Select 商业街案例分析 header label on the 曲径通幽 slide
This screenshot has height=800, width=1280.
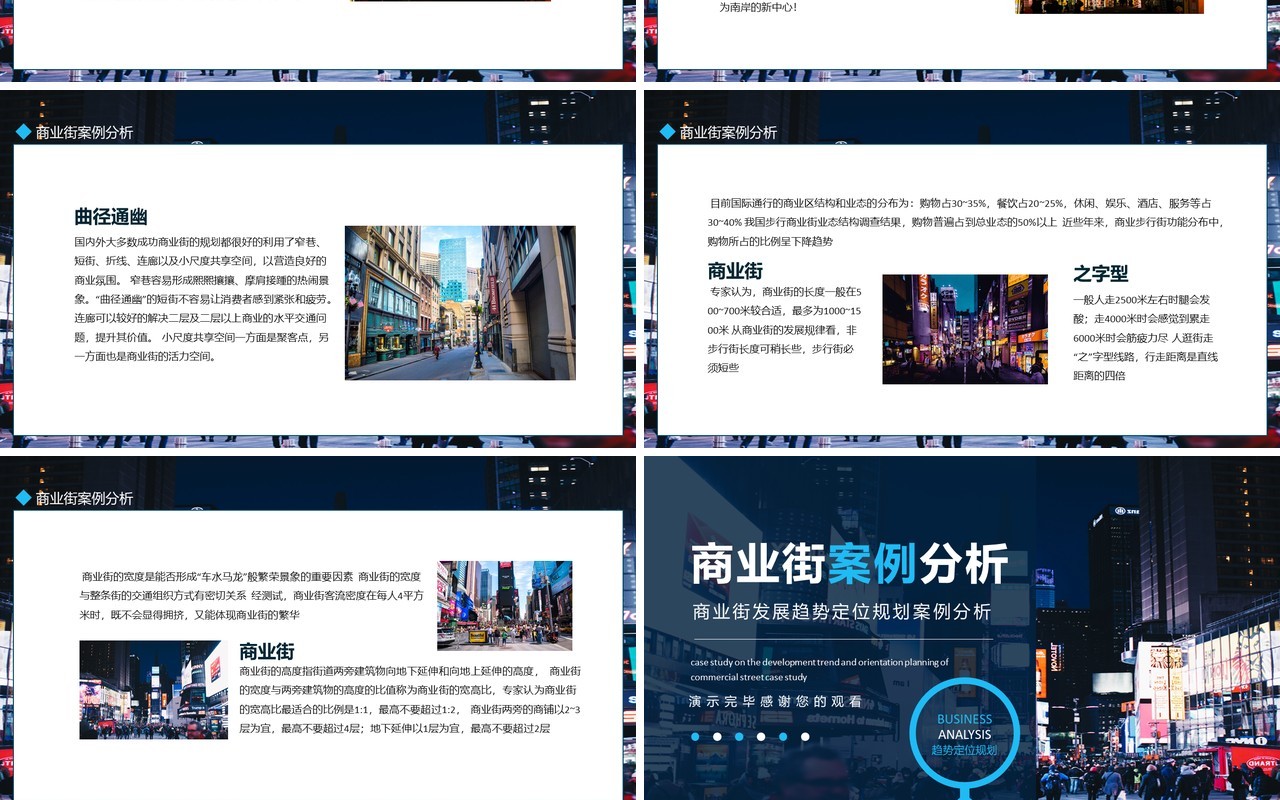pyautogui.click(x=84, y=132)
